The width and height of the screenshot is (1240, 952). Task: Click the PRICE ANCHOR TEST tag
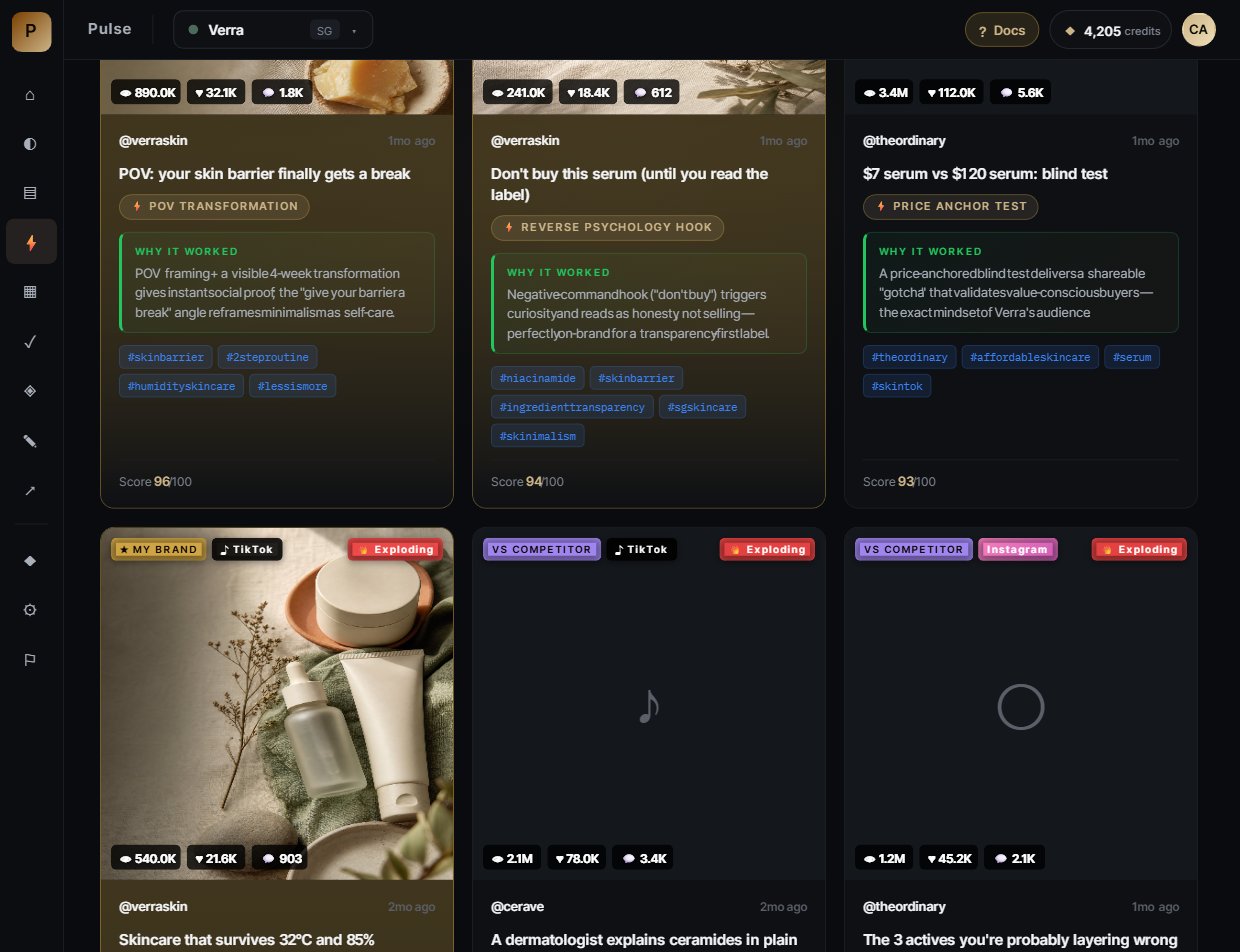click(x=951, y=207)
